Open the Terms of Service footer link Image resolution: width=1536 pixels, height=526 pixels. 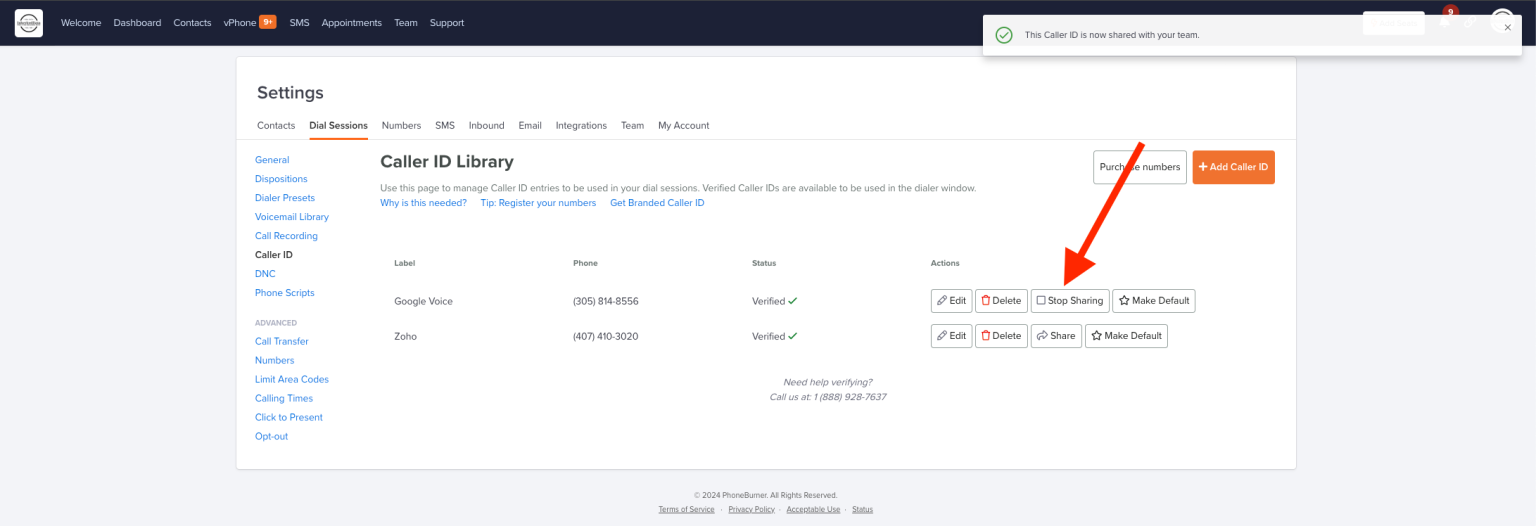[686, 509]
